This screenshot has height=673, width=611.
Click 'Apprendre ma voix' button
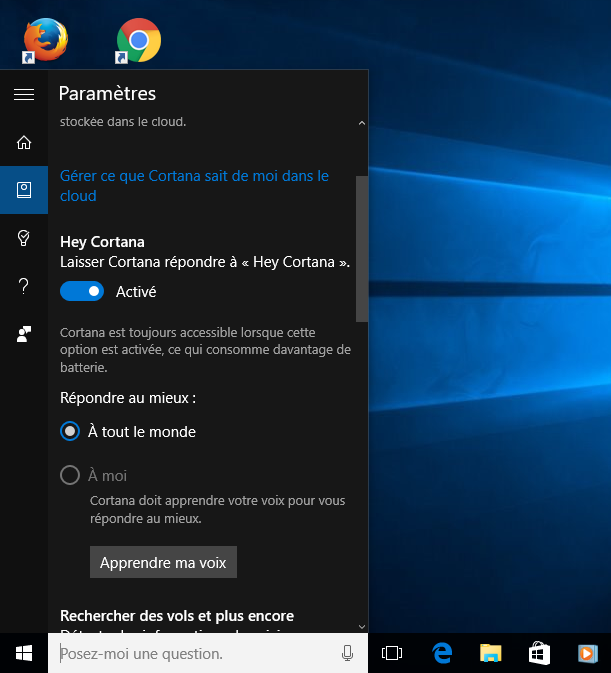[x=163, y=562]
